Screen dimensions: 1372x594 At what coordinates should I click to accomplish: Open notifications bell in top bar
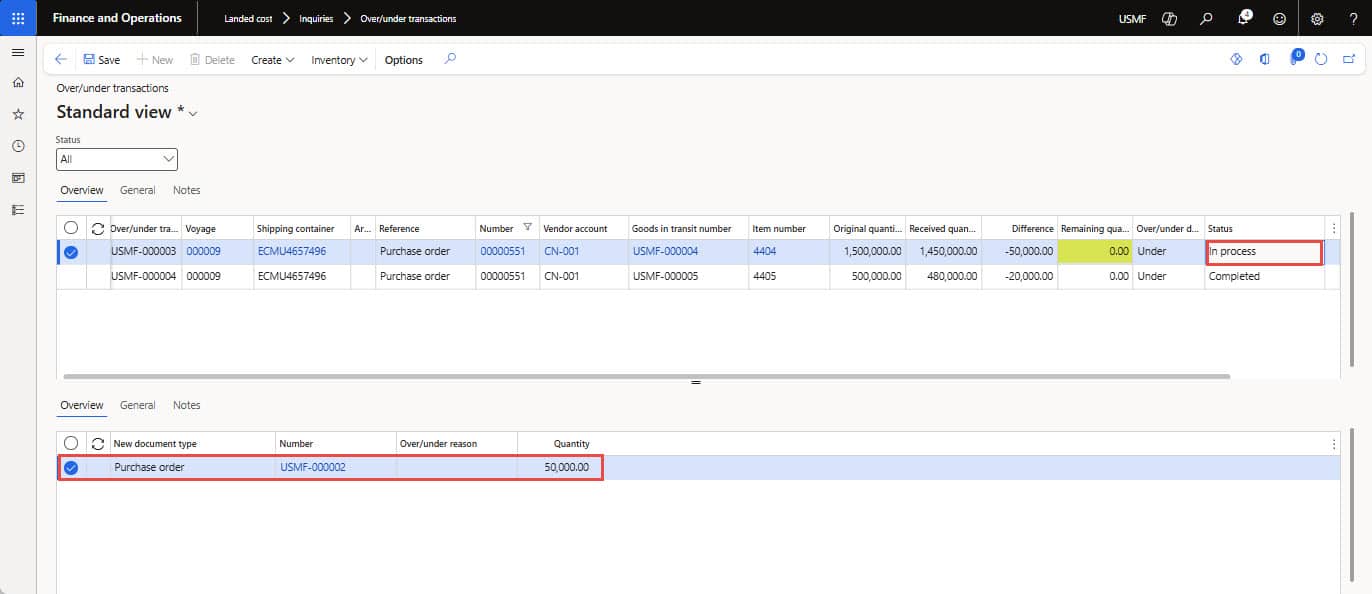(x=1244, y=18)
